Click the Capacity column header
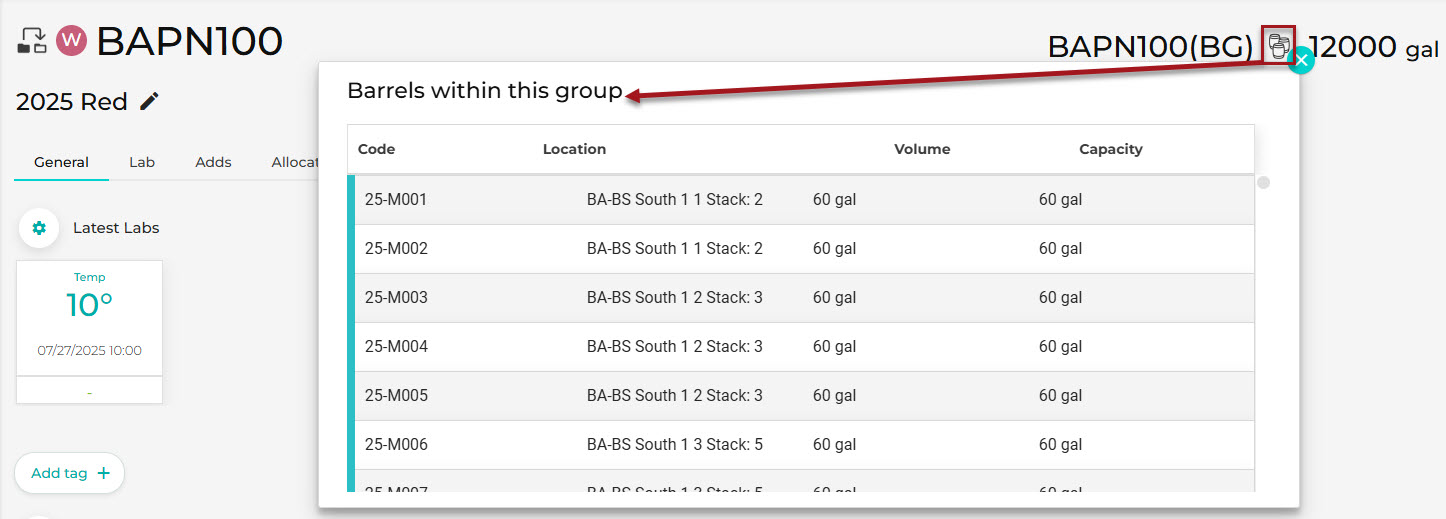The width and height of the screenshot is (1446, 519). point(1110,149)
